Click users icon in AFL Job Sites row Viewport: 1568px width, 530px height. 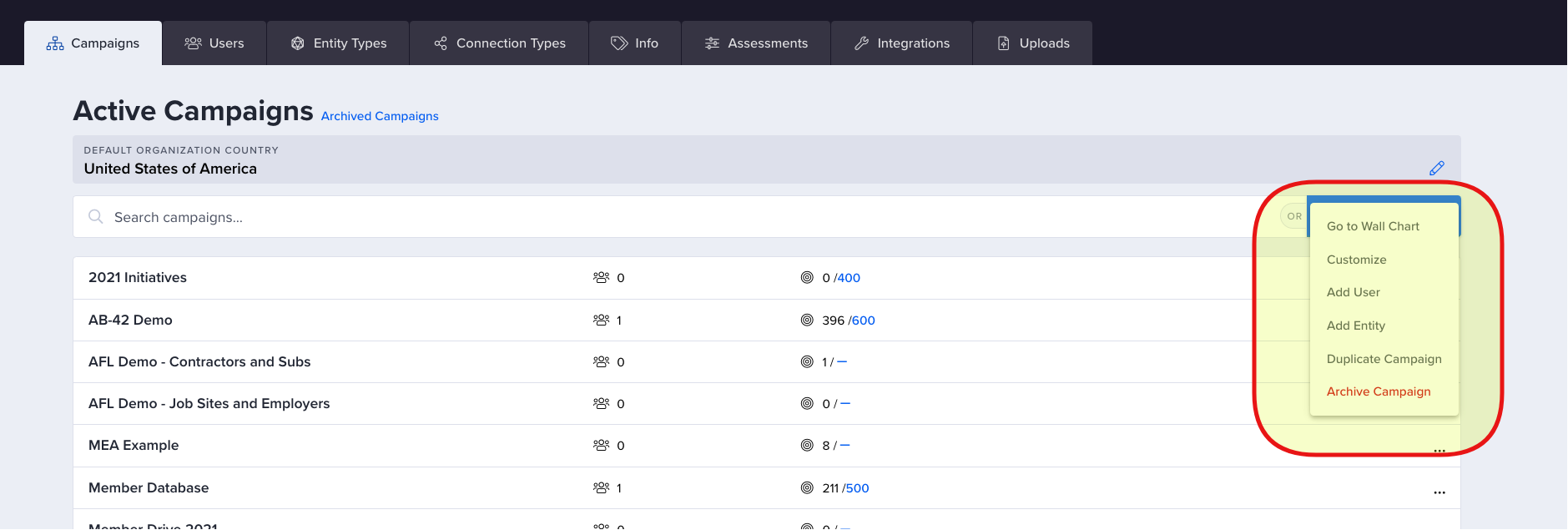click(x=601, y=403)
